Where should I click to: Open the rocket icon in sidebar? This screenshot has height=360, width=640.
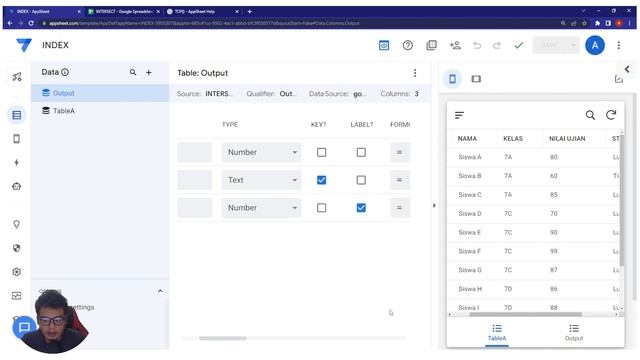(x=17, y=76)
